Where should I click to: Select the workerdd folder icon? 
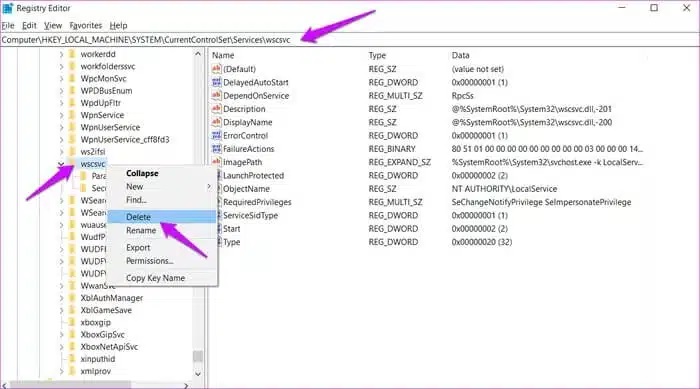click(x=72, y=54)
